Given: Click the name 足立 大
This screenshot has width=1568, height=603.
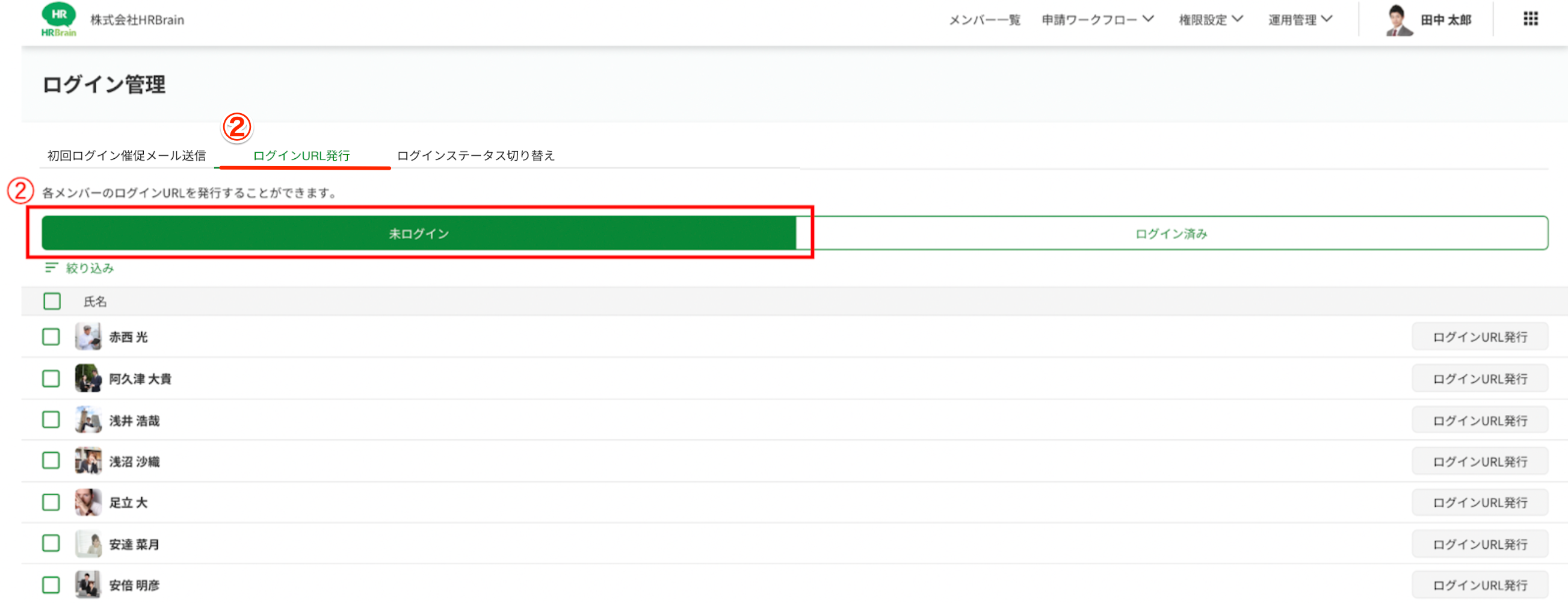Looking at the screenshot, I should coord(128,502).
